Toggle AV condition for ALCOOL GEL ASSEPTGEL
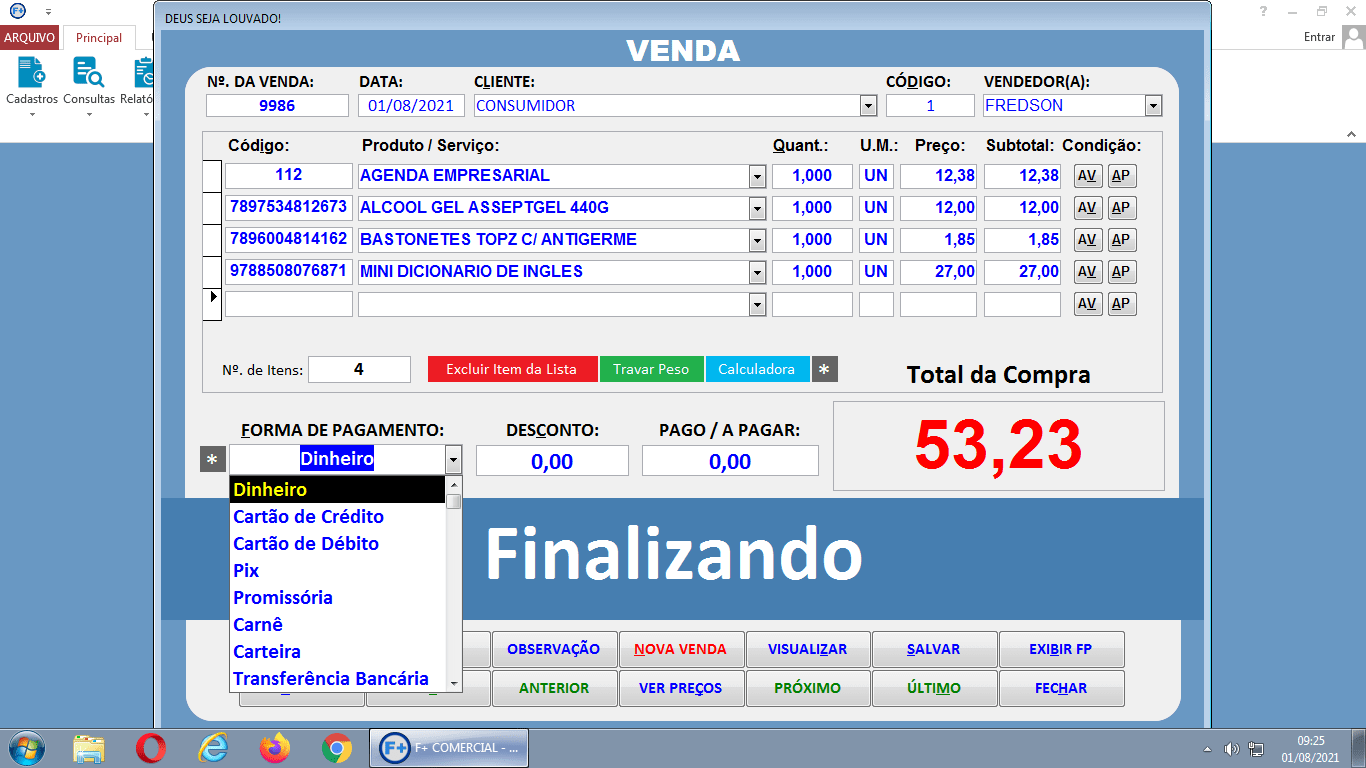This screenshot has height=768, width=1366. pyautogui.click(x=1087, y=207)
